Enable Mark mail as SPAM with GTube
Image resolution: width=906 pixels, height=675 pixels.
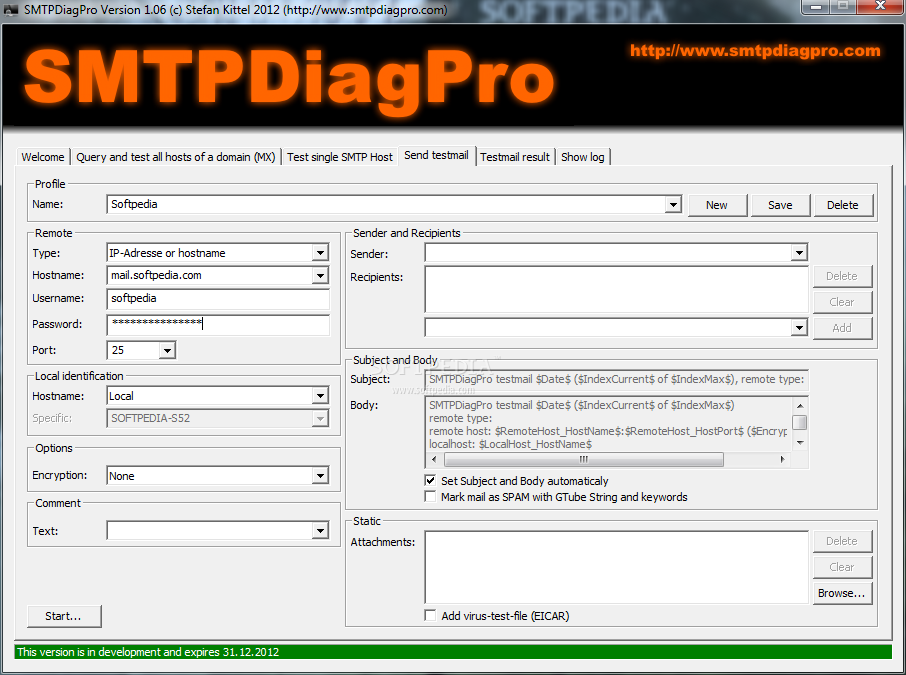click(x=430, y=497)
